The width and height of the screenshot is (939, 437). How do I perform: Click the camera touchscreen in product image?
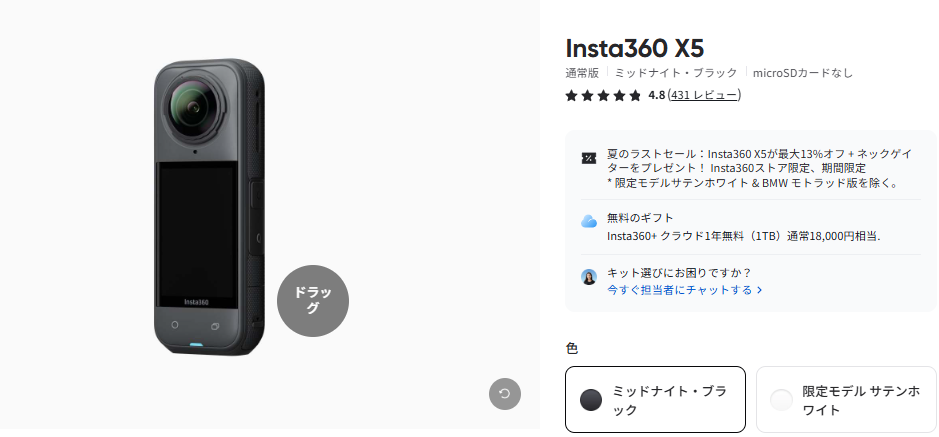[196, 232]
